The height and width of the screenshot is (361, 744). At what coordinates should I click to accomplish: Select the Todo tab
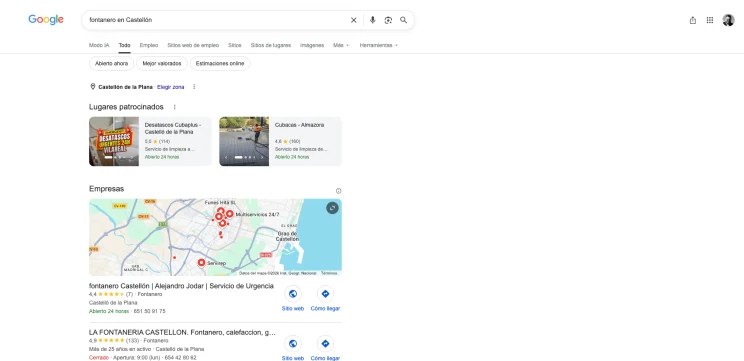point(124,45)
